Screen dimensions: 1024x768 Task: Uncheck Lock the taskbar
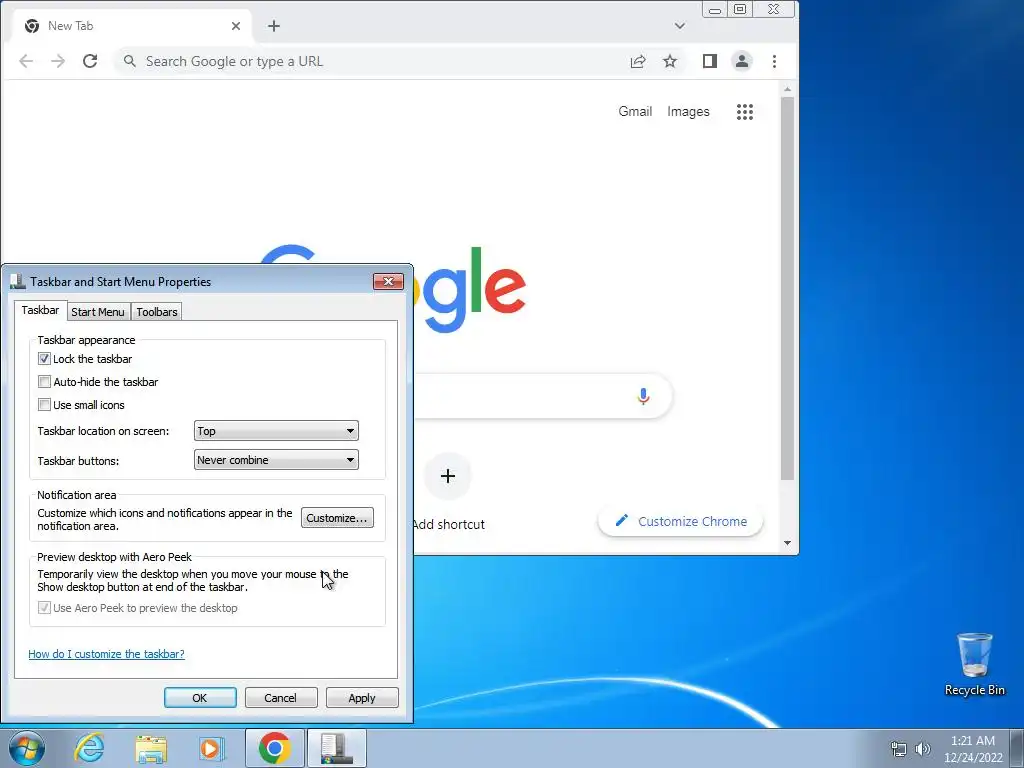click(44, 359)
